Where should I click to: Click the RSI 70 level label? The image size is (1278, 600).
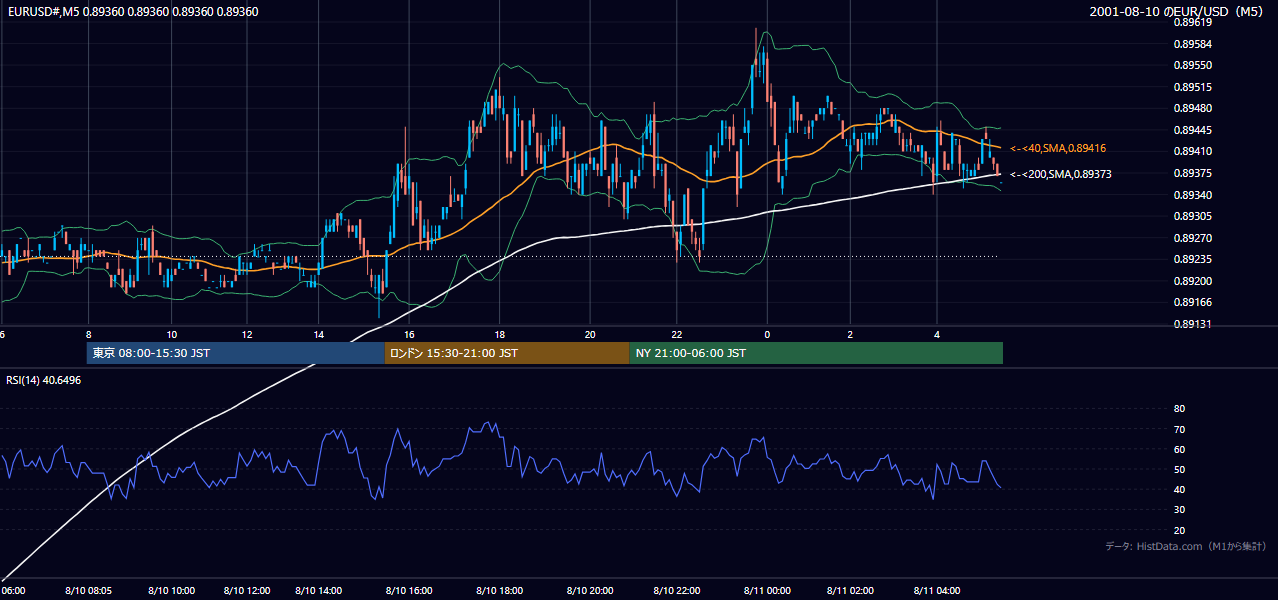point(1179,429)
